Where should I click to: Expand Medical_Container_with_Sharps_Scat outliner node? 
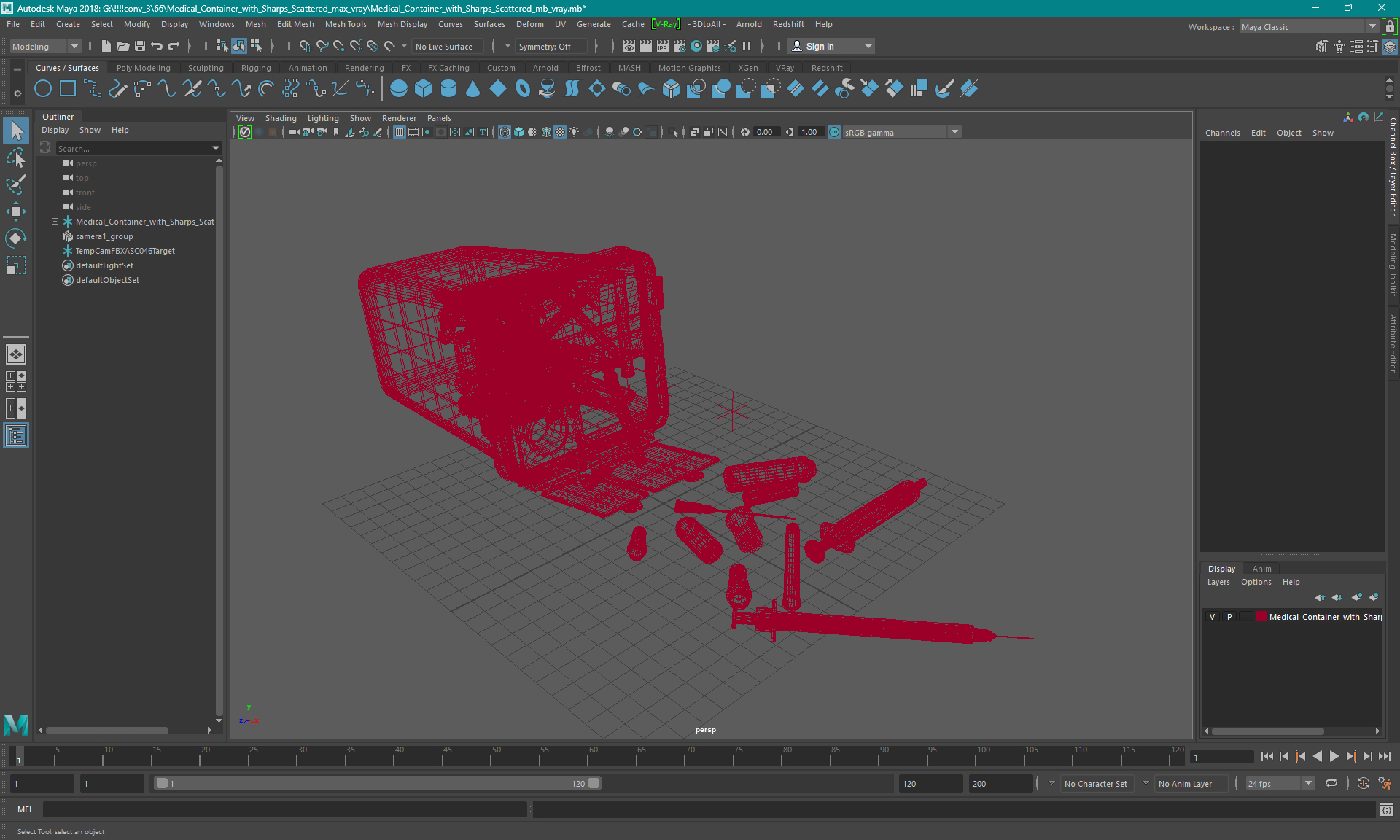(x=55, y=222)
